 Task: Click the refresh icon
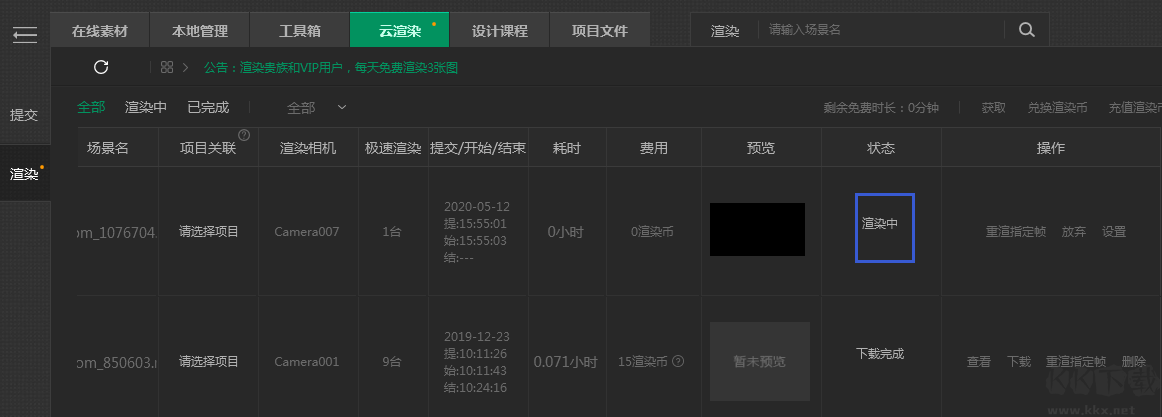click(100, 67)
